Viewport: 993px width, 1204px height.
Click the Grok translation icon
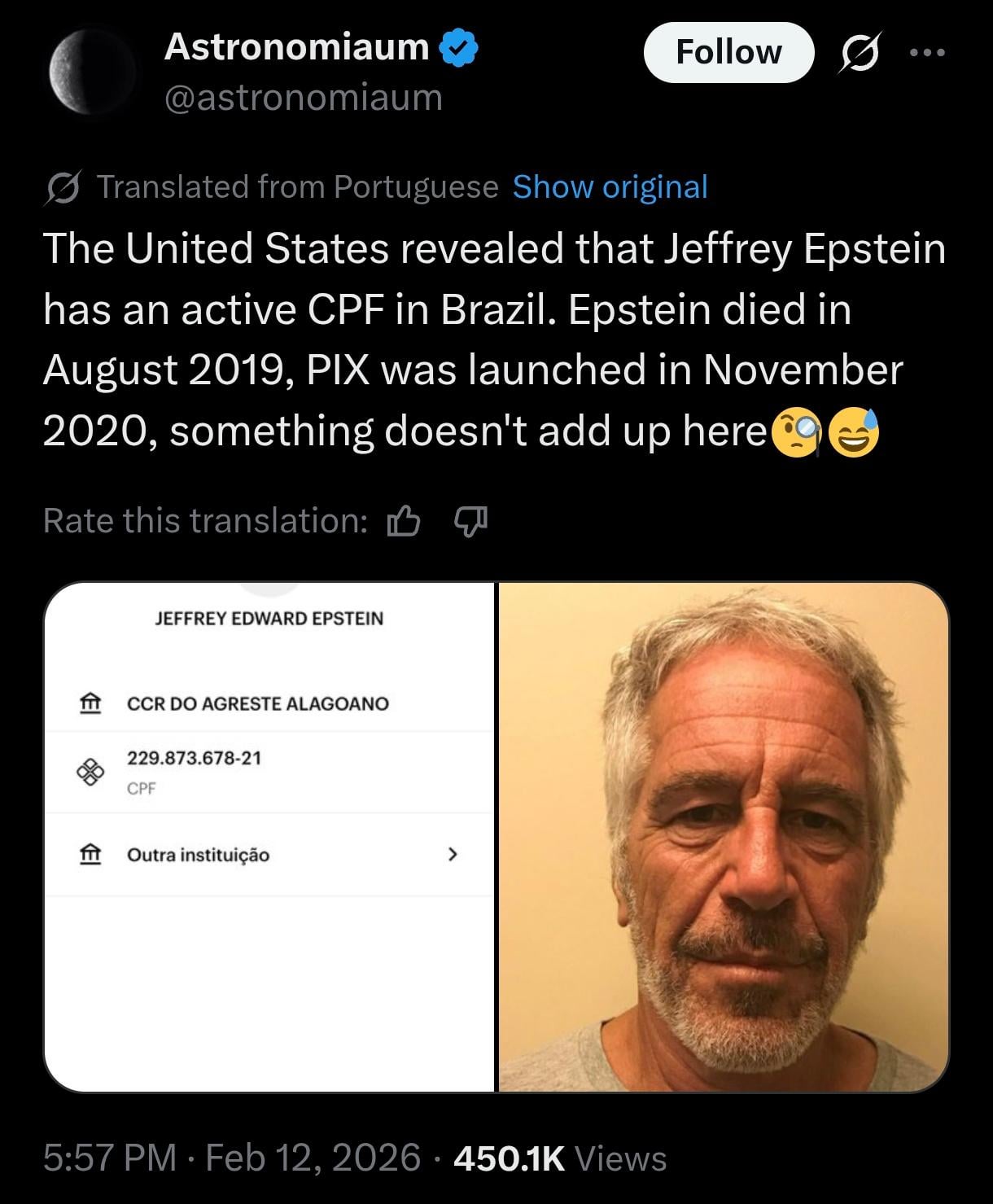(63, 188)
